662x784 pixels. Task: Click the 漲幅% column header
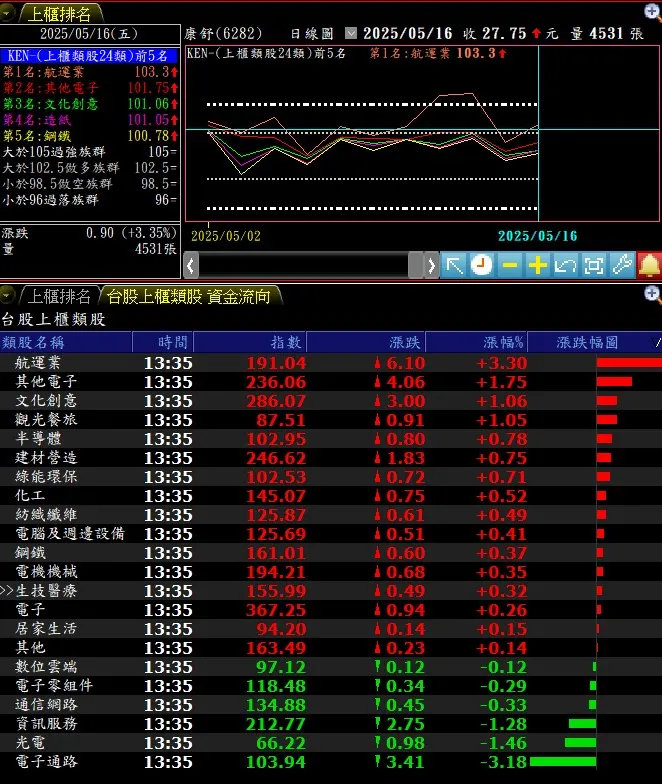click(x=476, y=342)
